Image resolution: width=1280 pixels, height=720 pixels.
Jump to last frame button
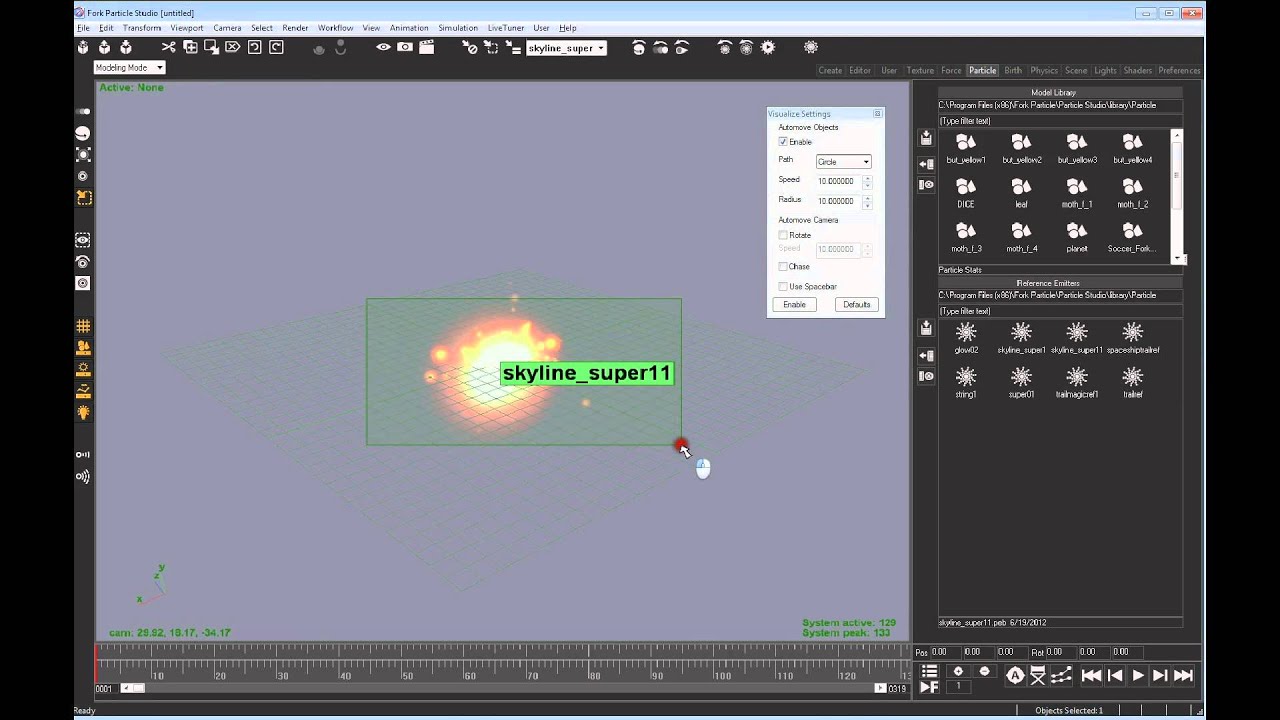tap(1183, 676)
